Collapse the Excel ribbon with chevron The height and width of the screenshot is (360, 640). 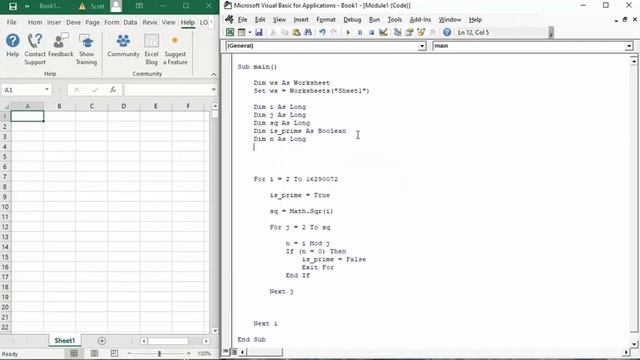pyautogui.click(x=213, y=74)
